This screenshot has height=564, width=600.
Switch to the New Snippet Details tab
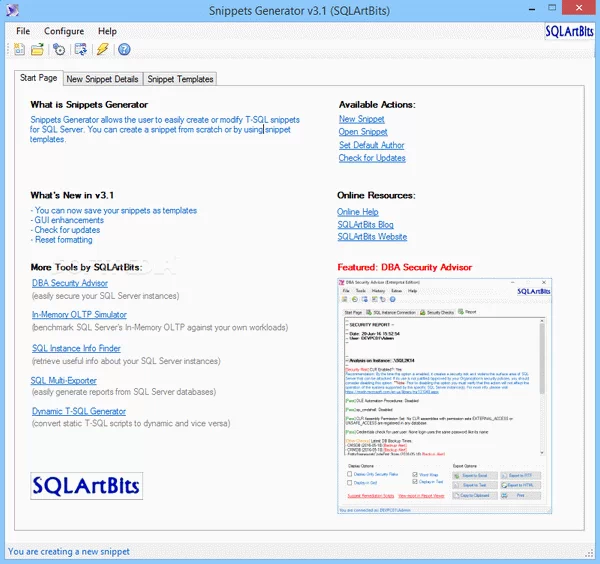[x=102, y=79]
